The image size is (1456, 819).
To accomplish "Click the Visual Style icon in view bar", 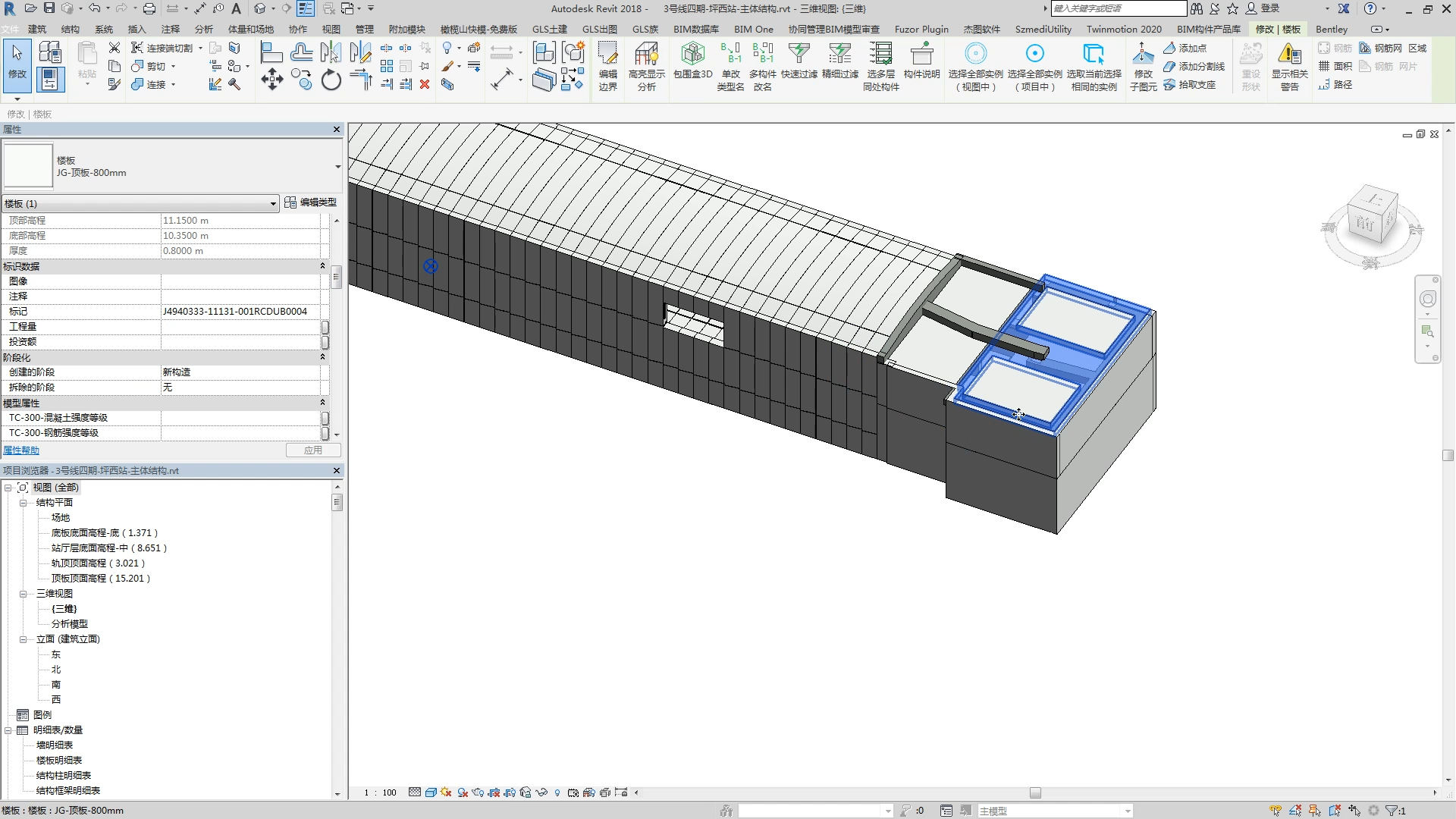I will pyautogui.click(x=431, y=792).
